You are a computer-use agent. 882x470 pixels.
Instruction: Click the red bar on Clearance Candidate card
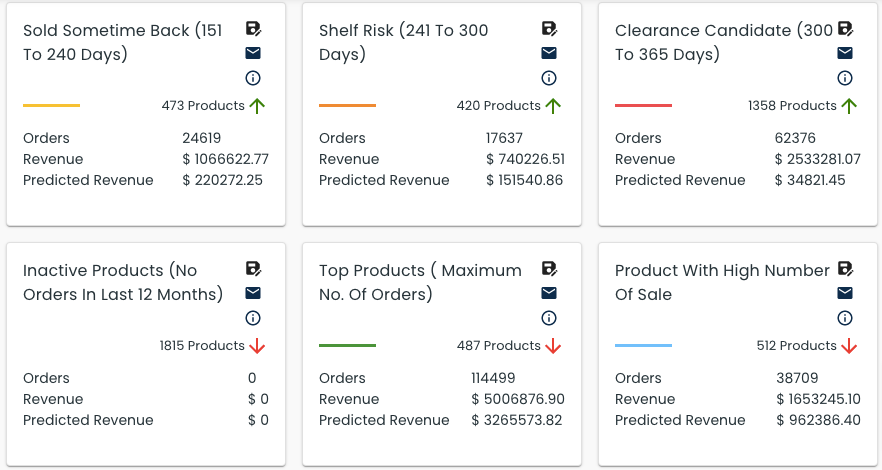tap(643, 105)
